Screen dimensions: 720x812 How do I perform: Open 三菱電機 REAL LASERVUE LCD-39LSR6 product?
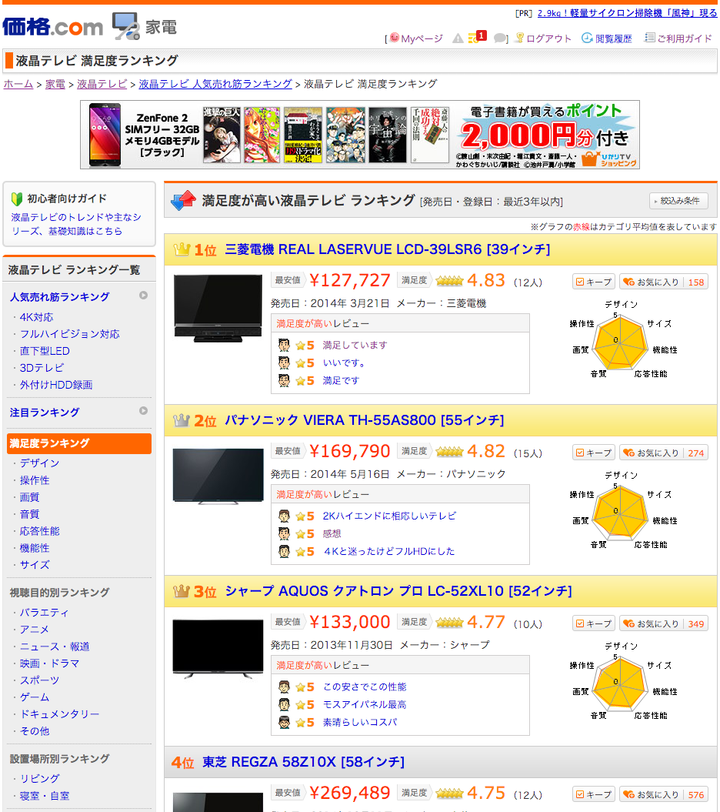(387, 250)
